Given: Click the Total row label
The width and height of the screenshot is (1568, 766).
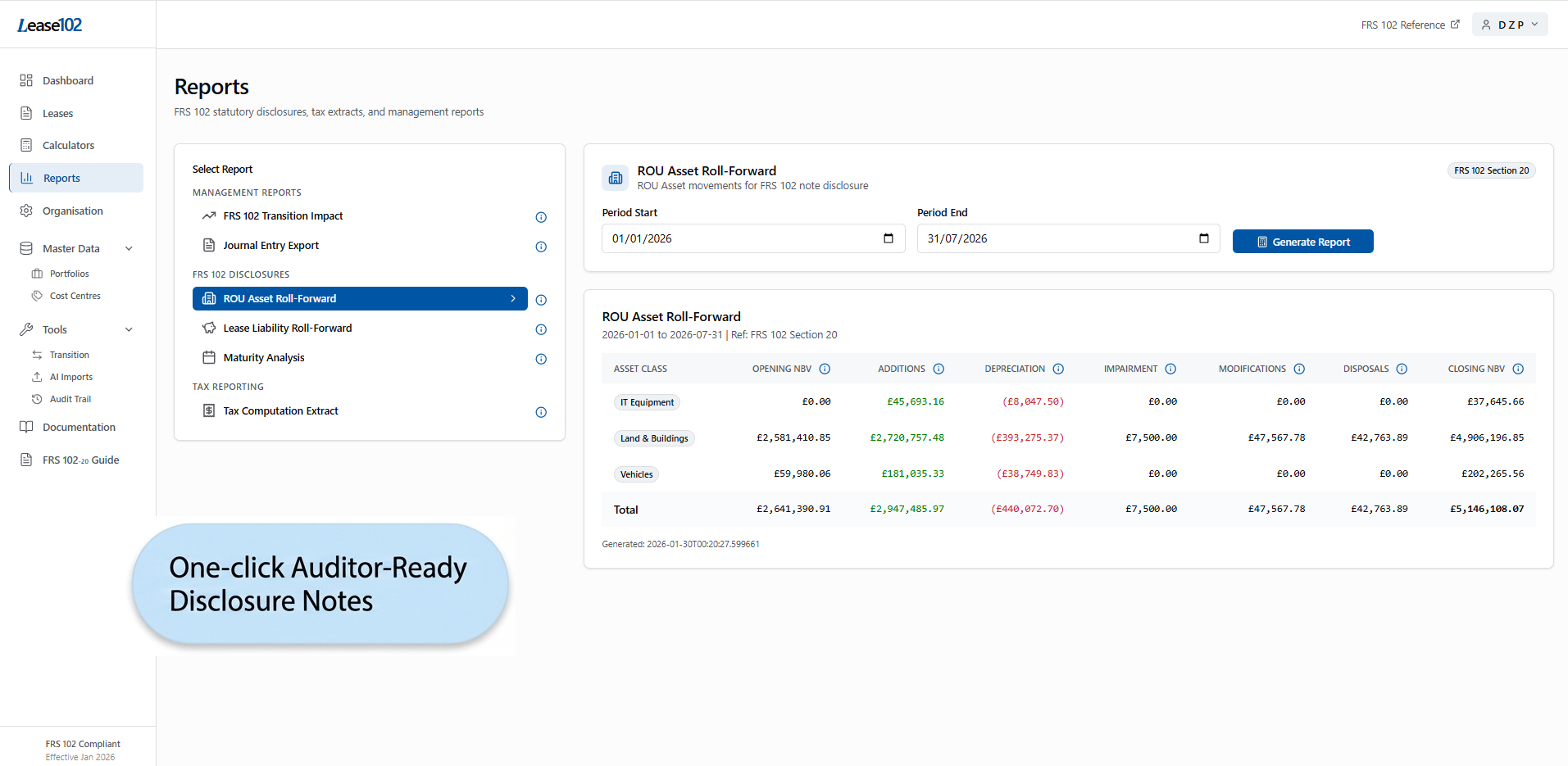Looking at the screenshot, I should coord(625,510).
